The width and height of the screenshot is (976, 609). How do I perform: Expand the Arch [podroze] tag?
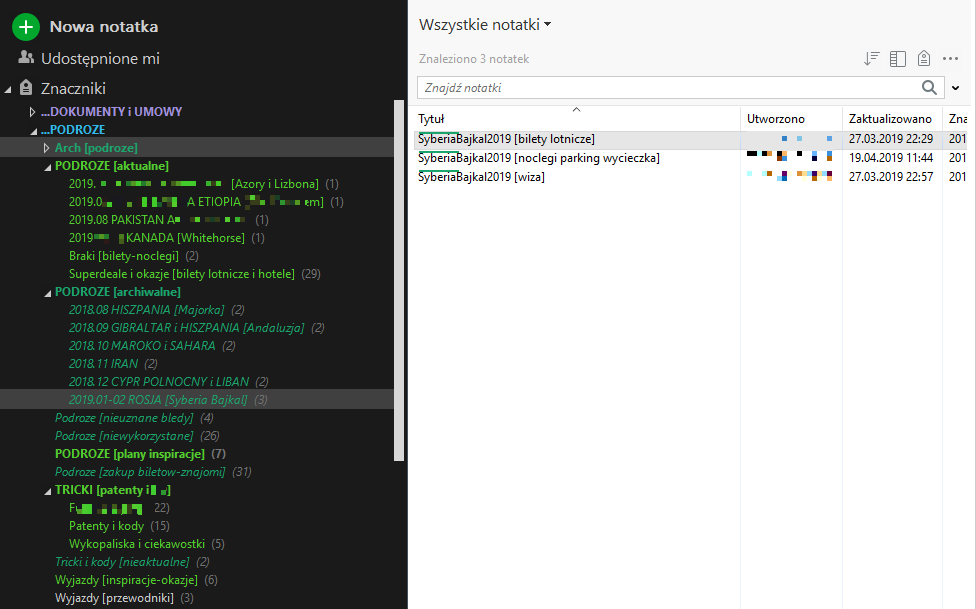(x=46, y=148)
